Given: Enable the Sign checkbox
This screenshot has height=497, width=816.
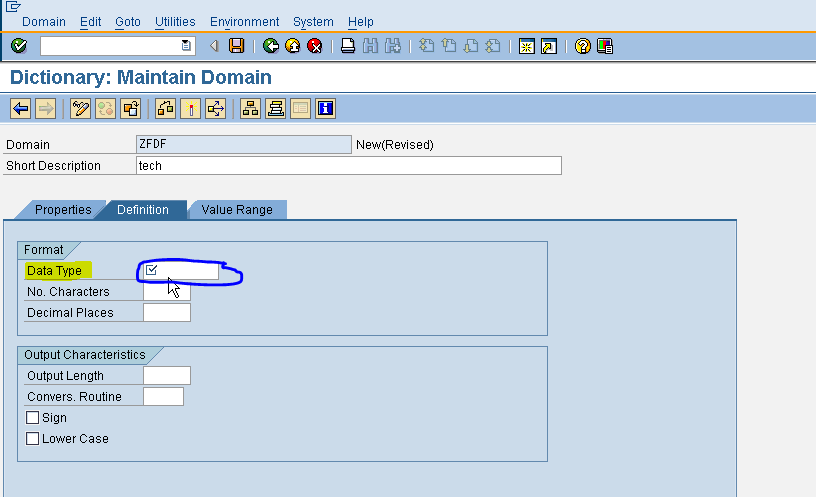Looking at the screenshot, I should [32, 417].
